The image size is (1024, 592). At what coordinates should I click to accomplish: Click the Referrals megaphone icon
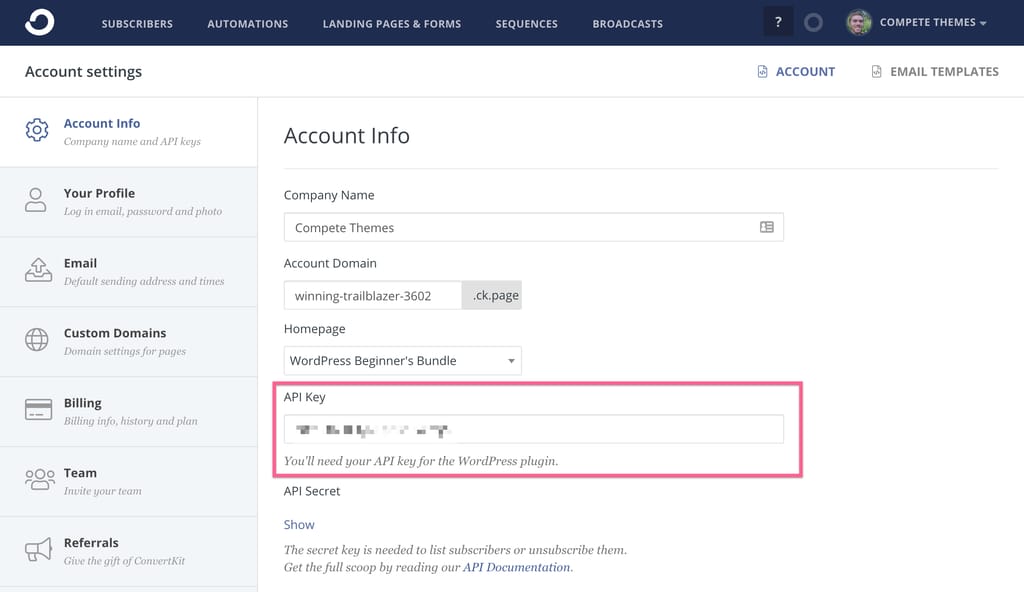(x=38, y=550)
